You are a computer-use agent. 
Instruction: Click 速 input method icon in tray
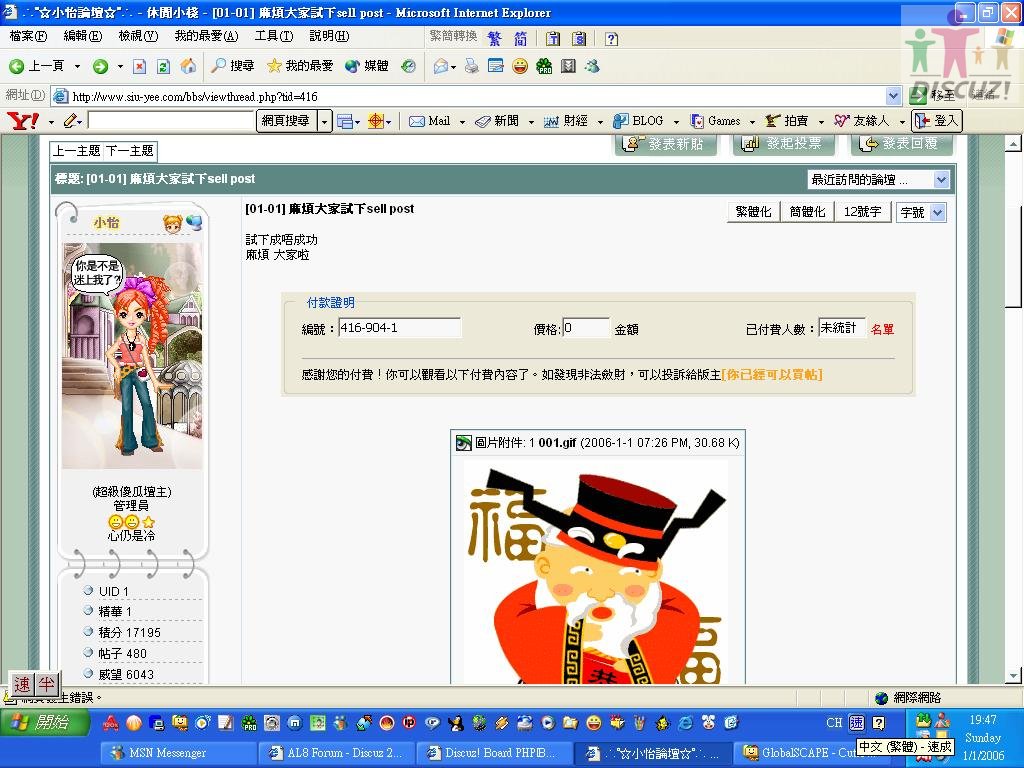[x=856, y=722]
